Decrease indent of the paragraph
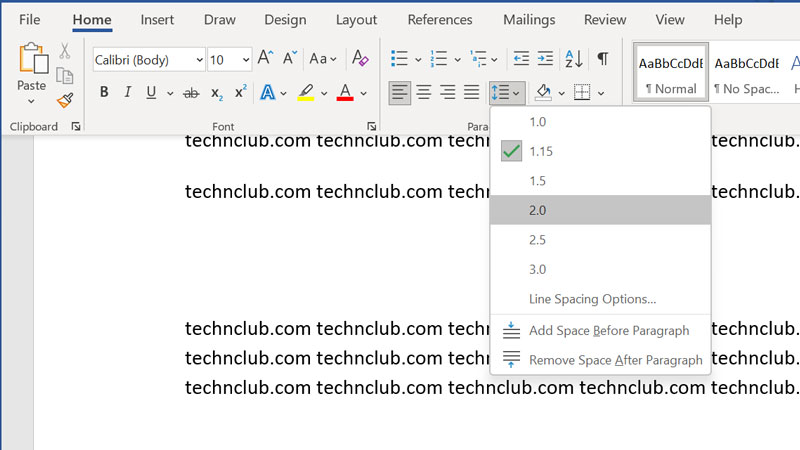Viewport: 800px width, 450px height. pos(521,59)
